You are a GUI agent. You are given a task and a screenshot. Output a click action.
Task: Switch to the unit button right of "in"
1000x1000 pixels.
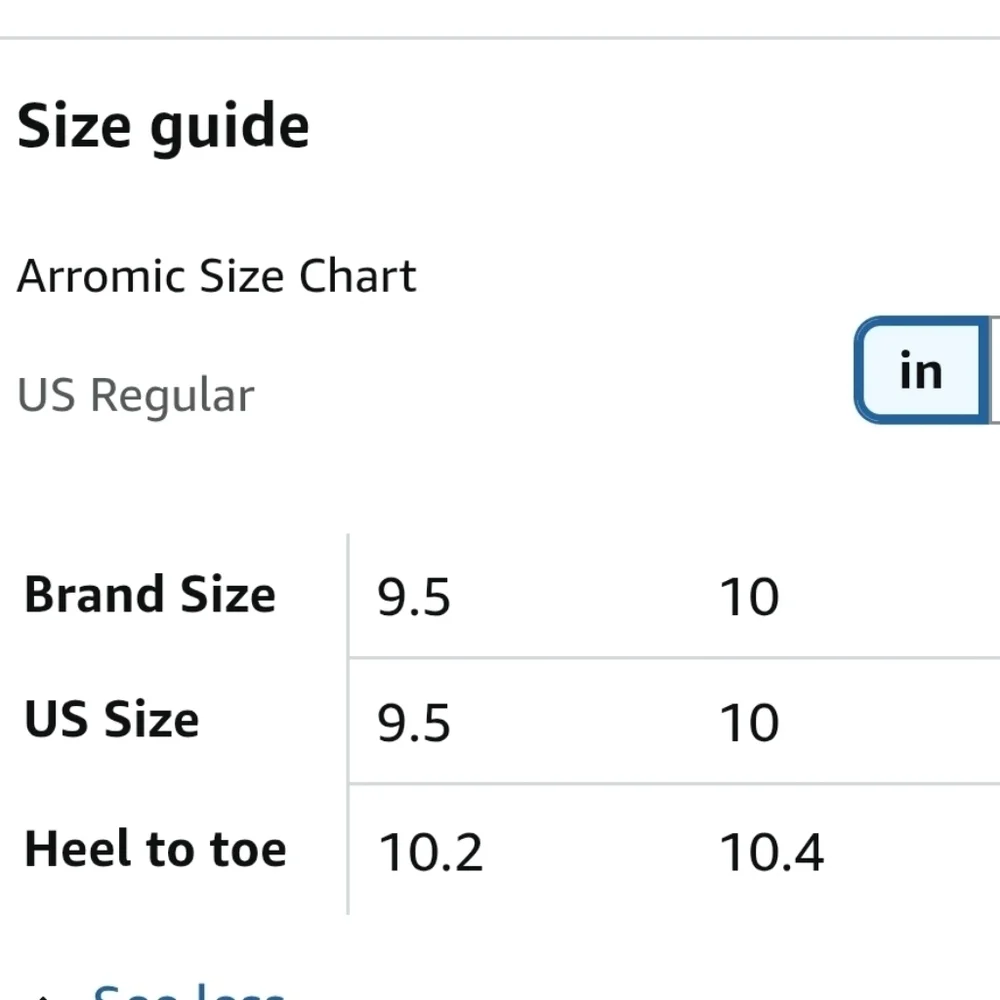[x=994, y=371]
